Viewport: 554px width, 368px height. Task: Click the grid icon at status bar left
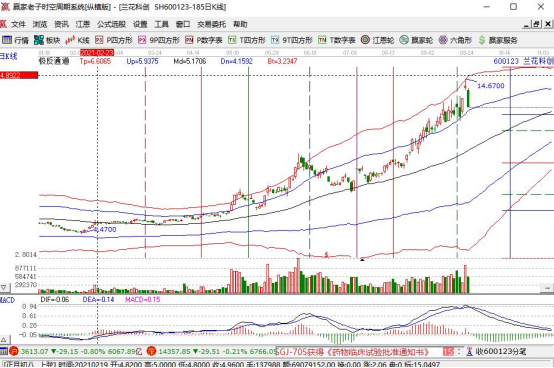[4, 351]
